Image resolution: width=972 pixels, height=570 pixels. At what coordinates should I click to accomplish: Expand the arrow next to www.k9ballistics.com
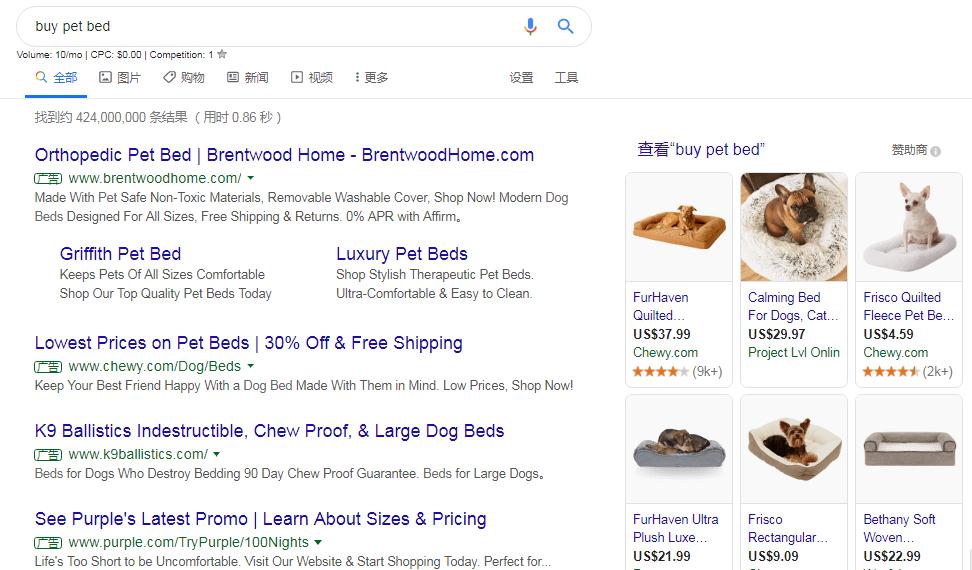tap(217, 454)
